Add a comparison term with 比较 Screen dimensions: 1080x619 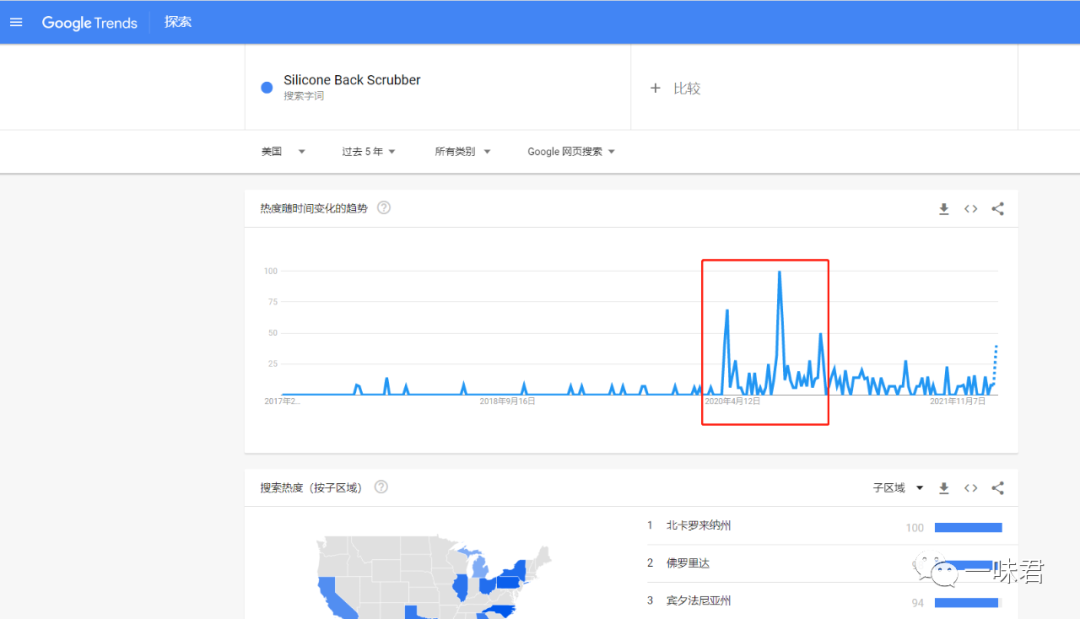tap(676, 88)
